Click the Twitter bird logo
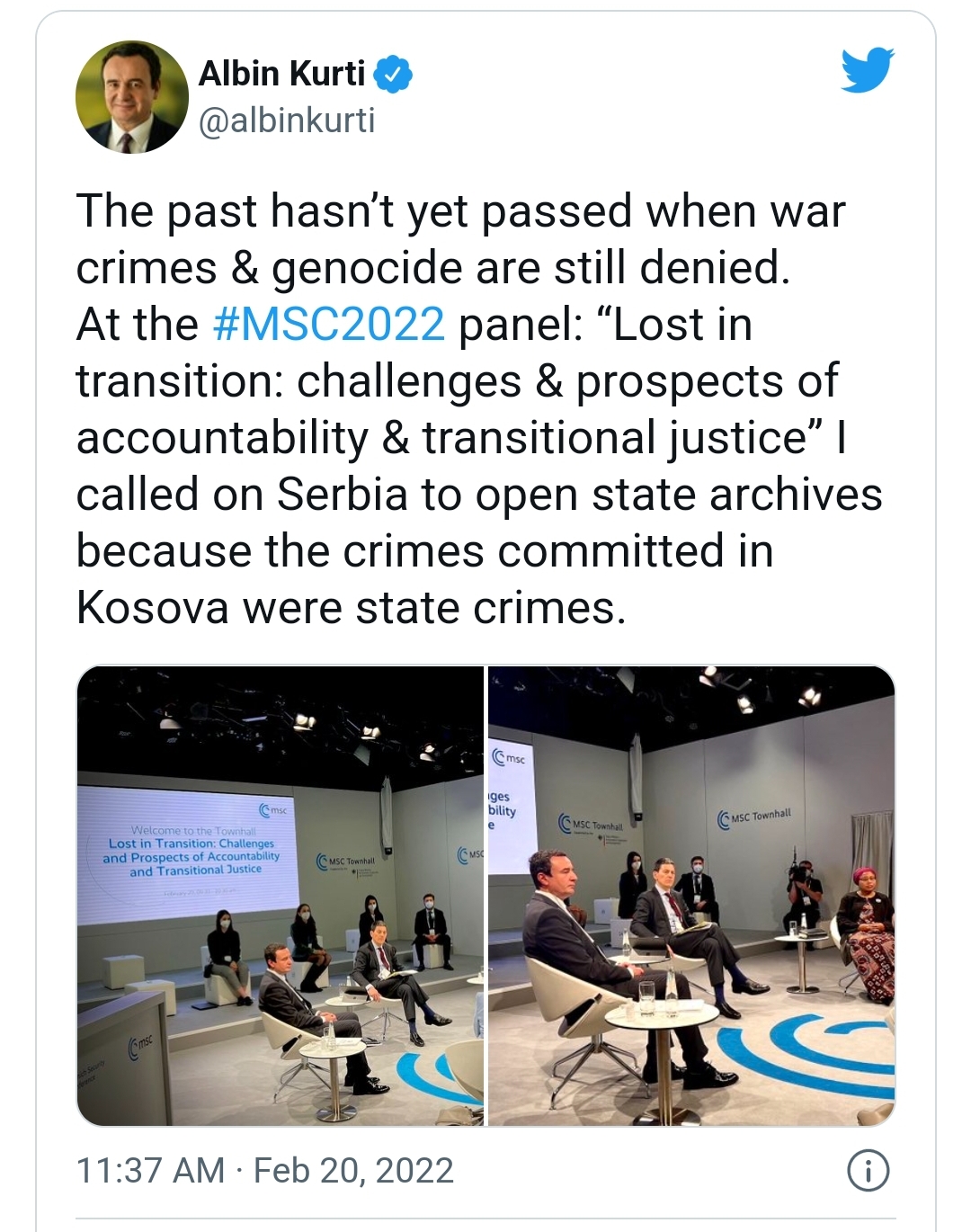This screenshot has width=971, height=1232. (x=867, y=71)
